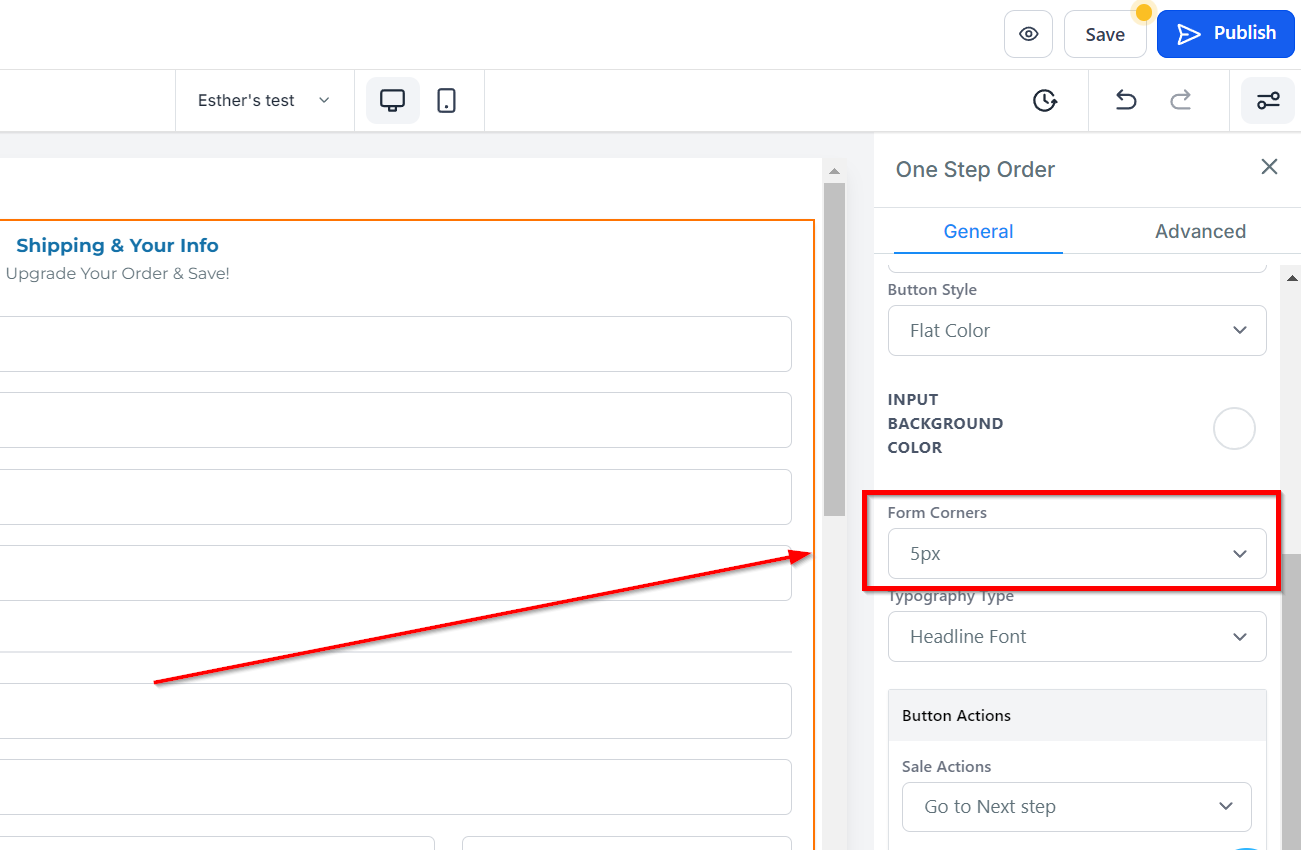
Task: Open the Esther's test page dropdown
Action: pyautogui.click(x=264, y=100)
